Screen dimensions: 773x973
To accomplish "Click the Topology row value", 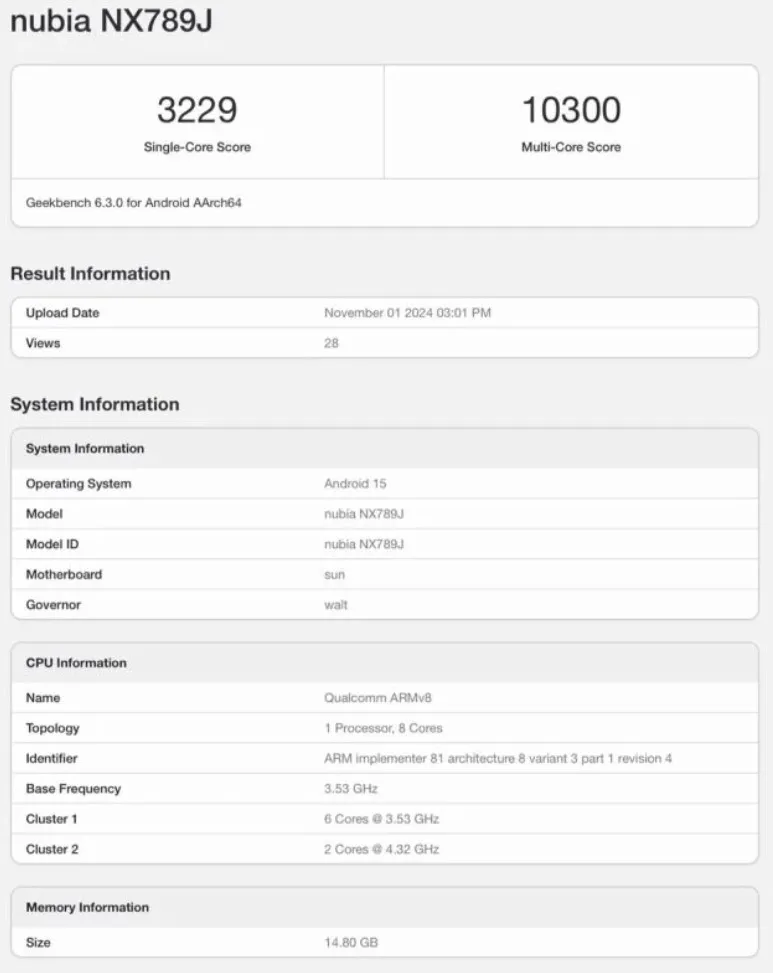I will click(x=383, y=728).
